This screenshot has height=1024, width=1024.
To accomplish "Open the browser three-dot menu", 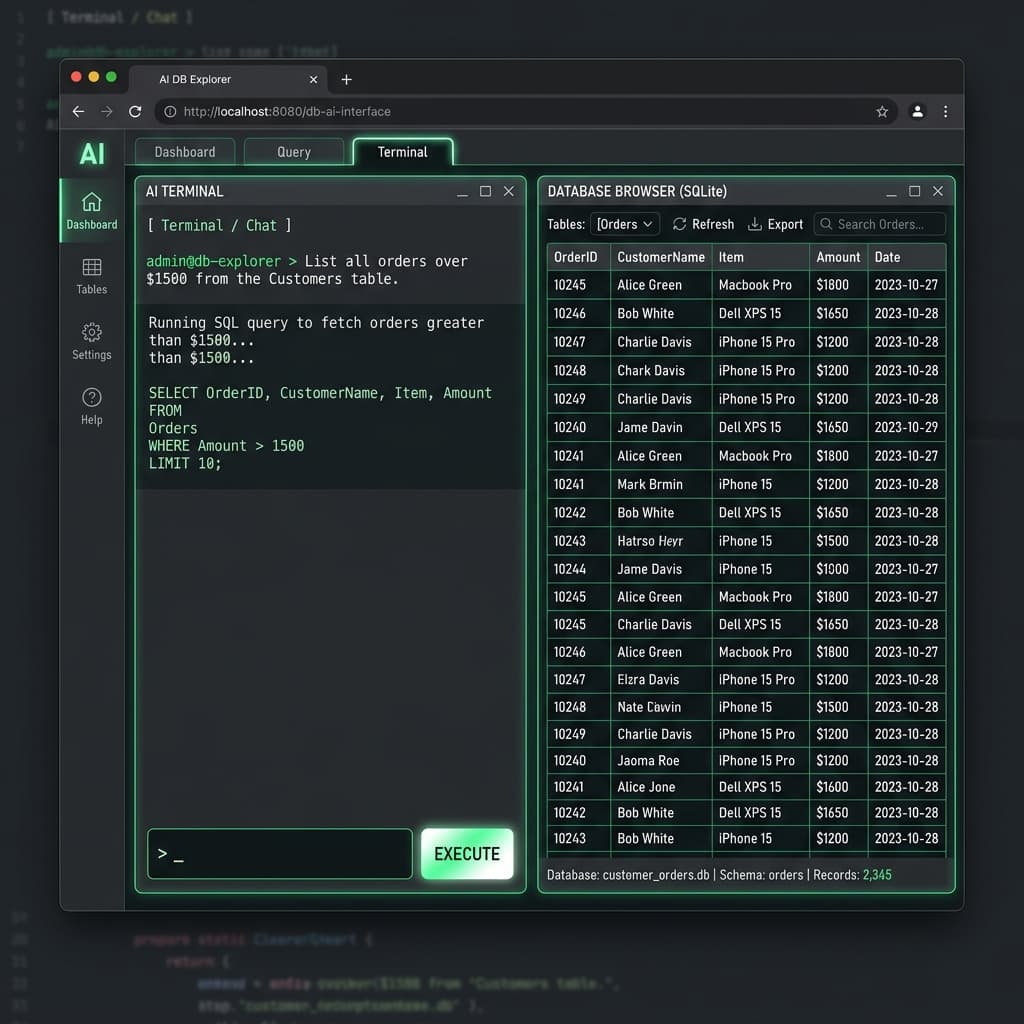I will [945, 112].
